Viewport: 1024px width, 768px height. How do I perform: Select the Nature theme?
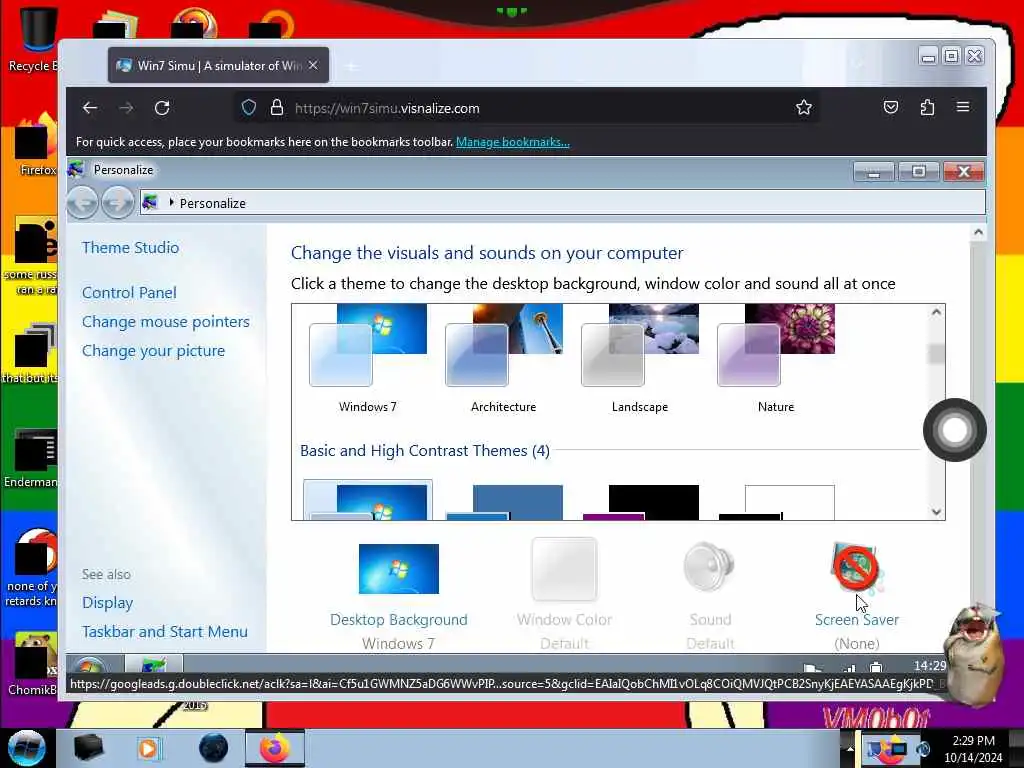(776, 359)
